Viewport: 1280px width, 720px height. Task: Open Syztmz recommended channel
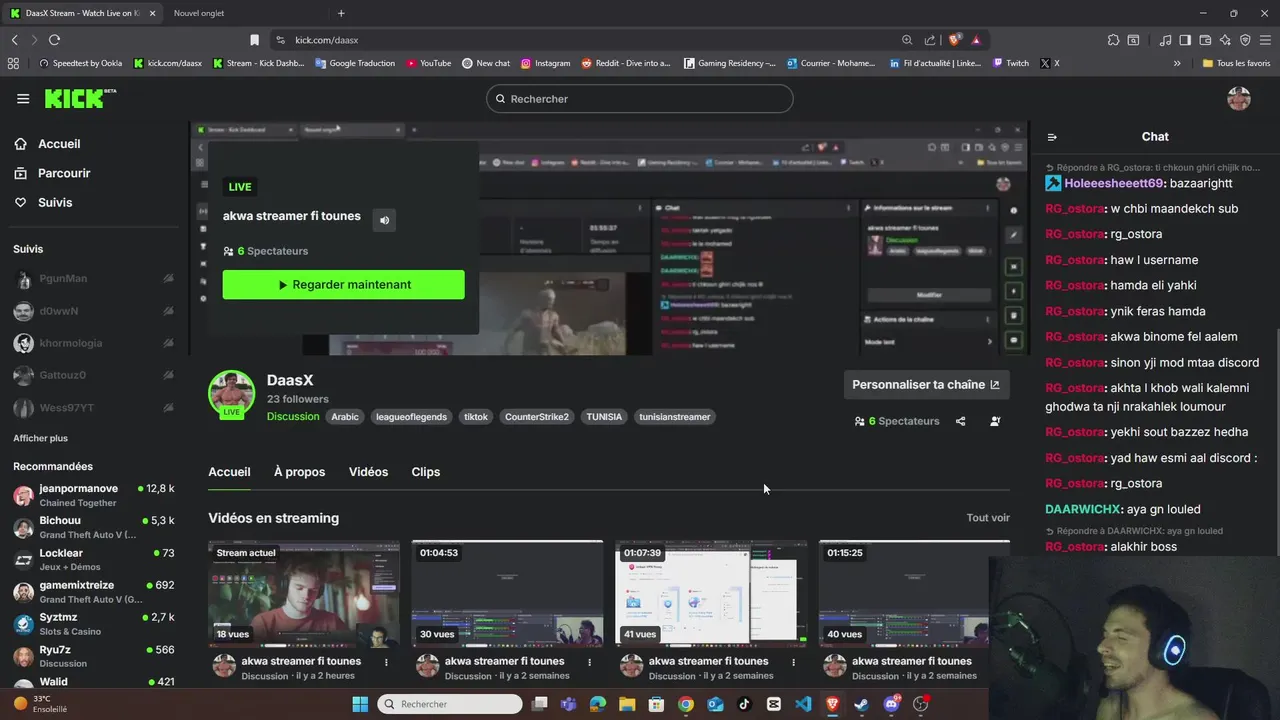click(94, 623)
